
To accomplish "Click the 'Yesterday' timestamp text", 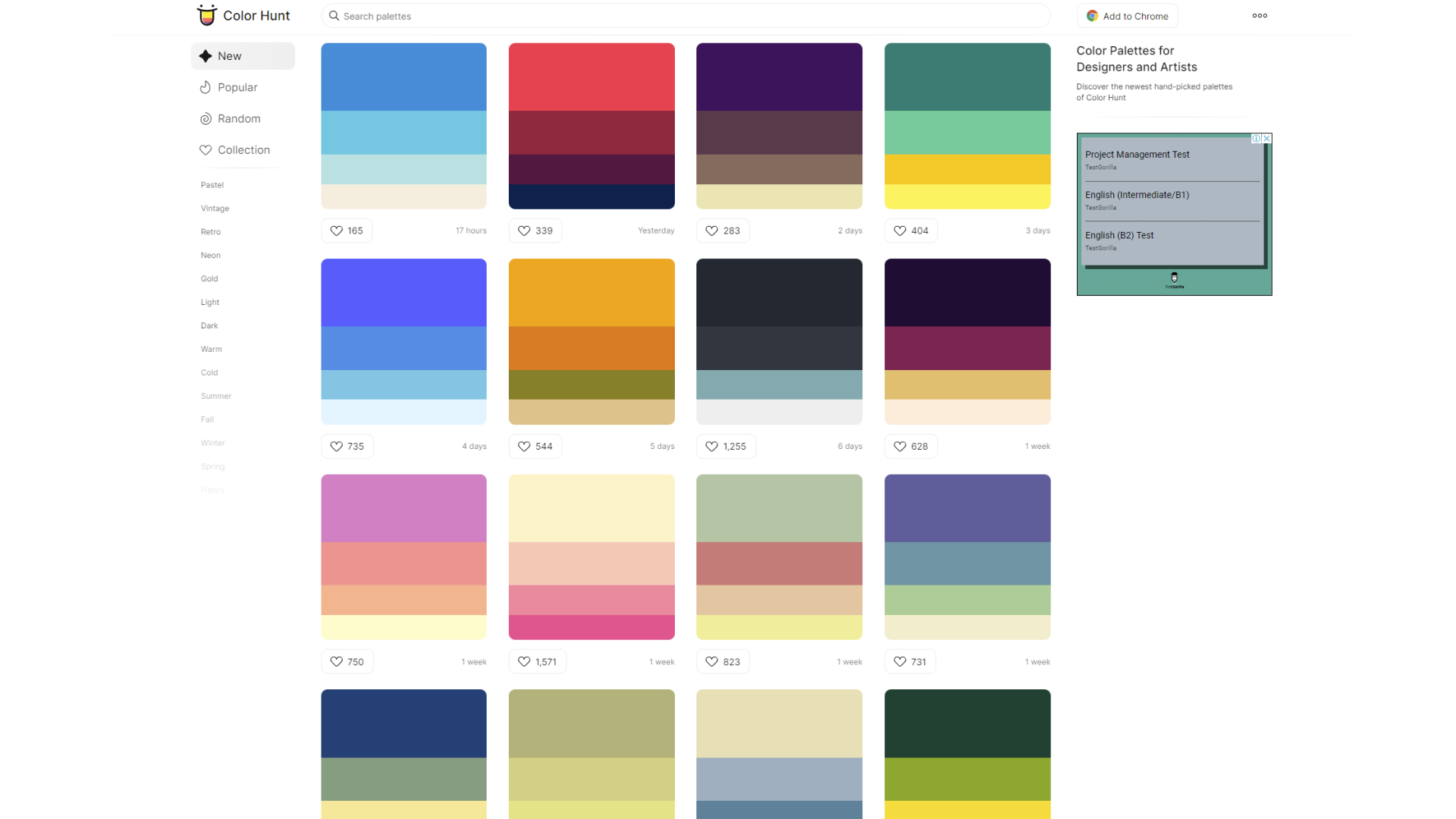I will (x=656, y=231).
